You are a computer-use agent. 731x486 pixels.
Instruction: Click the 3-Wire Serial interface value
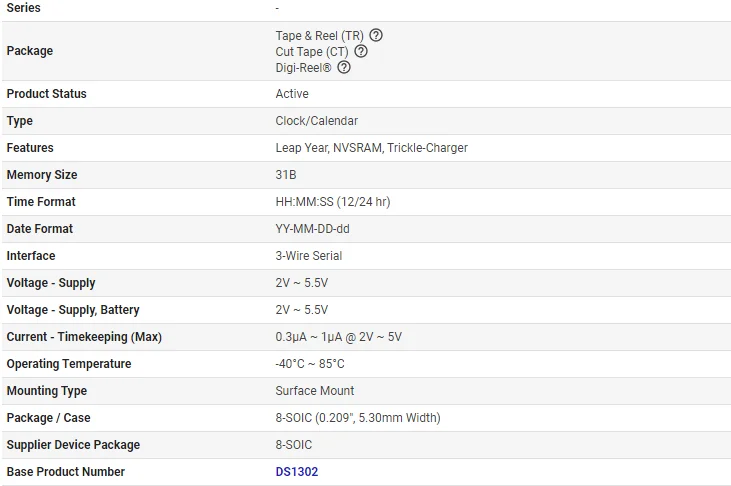[x=309, y=256]
